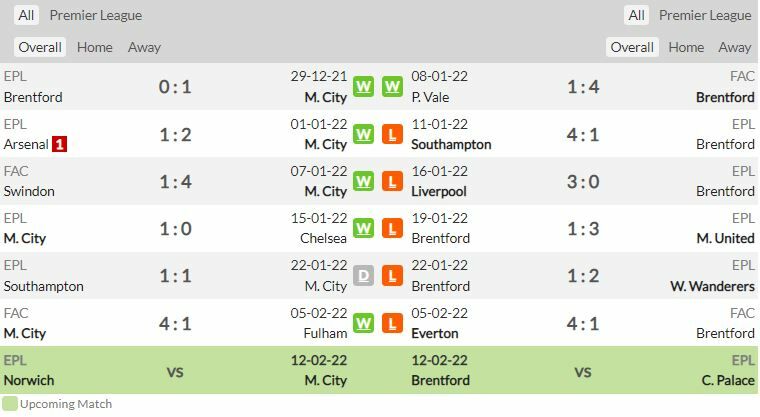Select the Overall filter in M. City's panel
This screenshot has height=417, width=760.
click(40, 47)
